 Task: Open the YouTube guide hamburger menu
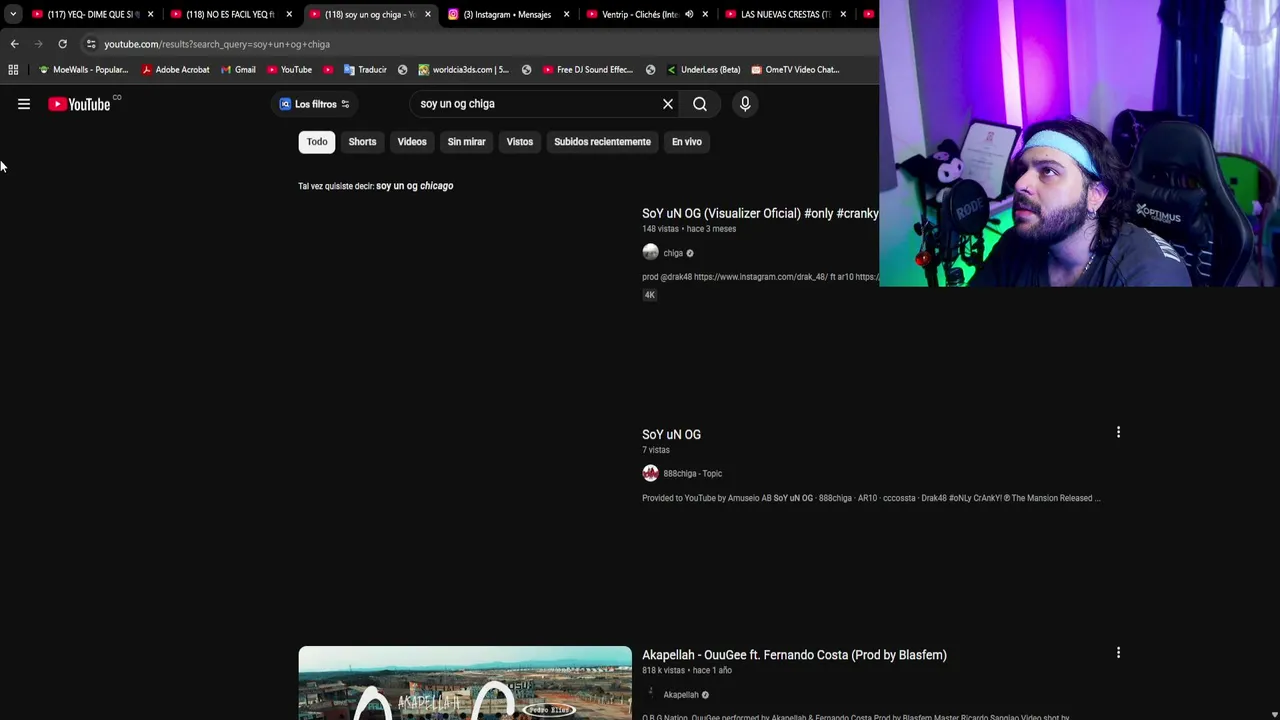tap(24, 104)
